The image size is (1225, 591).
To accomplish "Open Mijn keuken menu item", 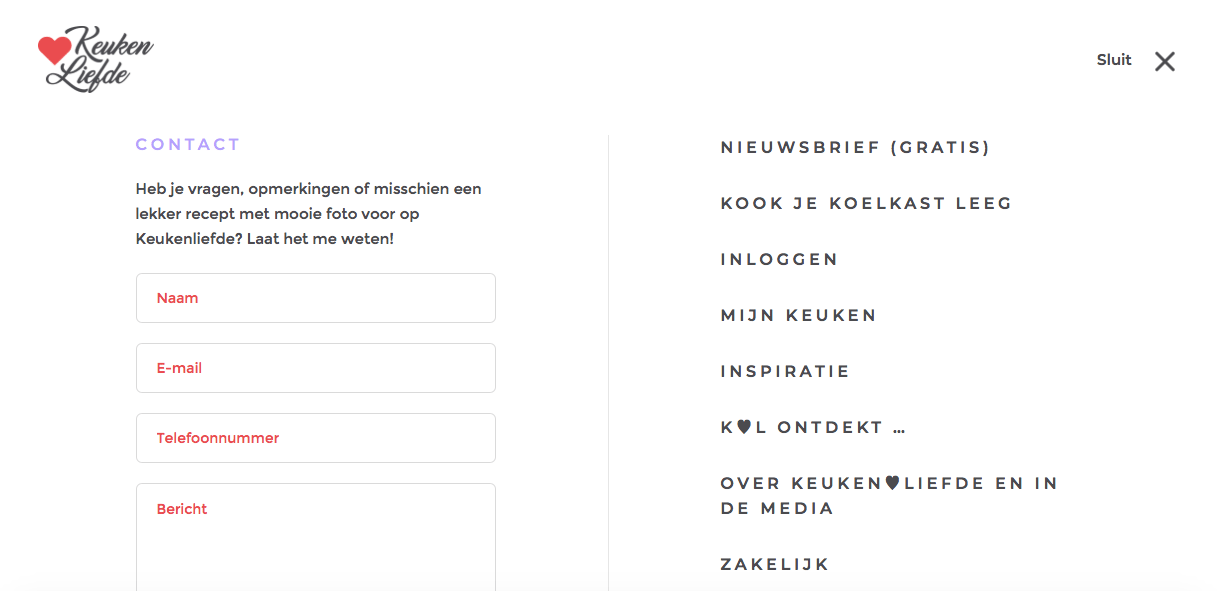I will point(798,316).
